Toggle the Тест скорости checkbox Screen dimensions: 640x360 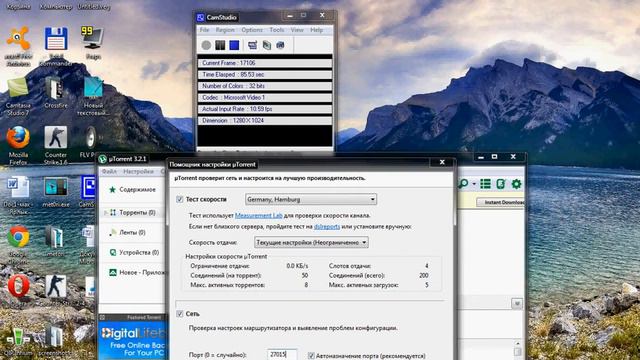click(180, 199)
